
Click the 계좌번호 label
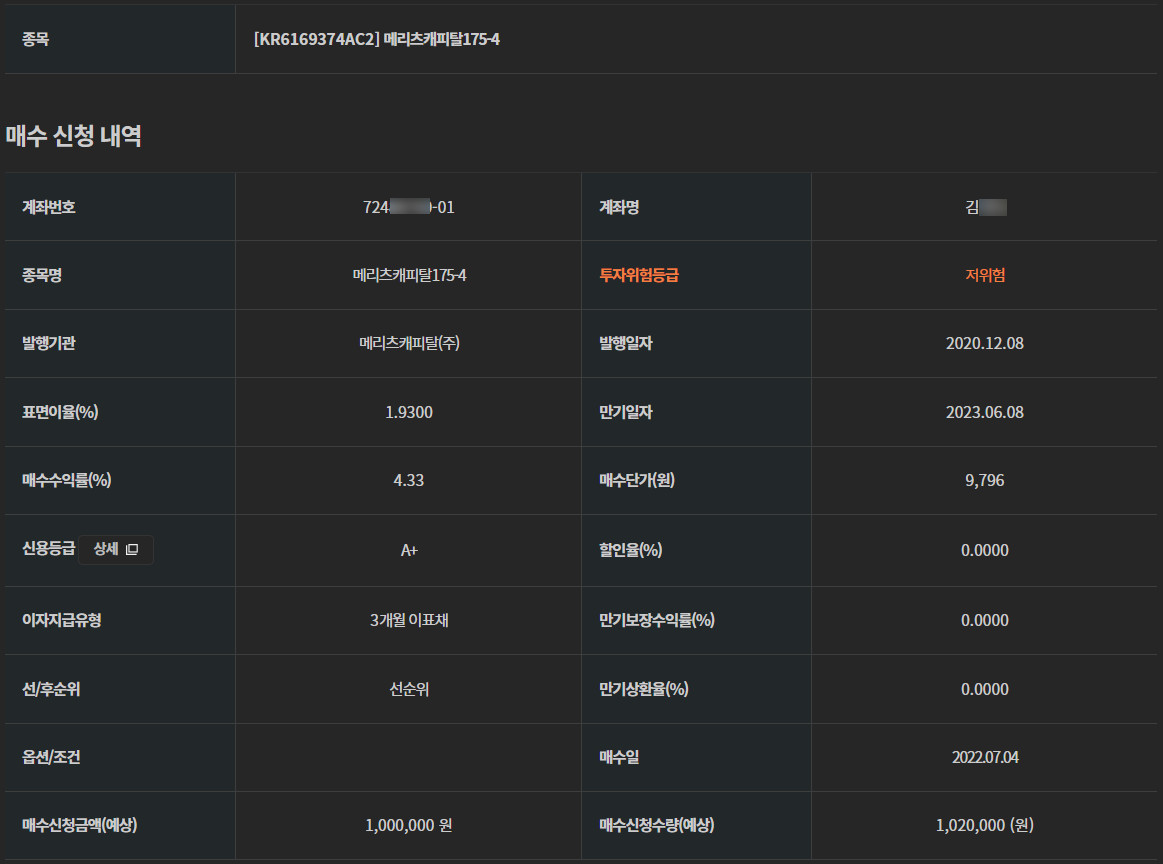[x=49, y=207]
